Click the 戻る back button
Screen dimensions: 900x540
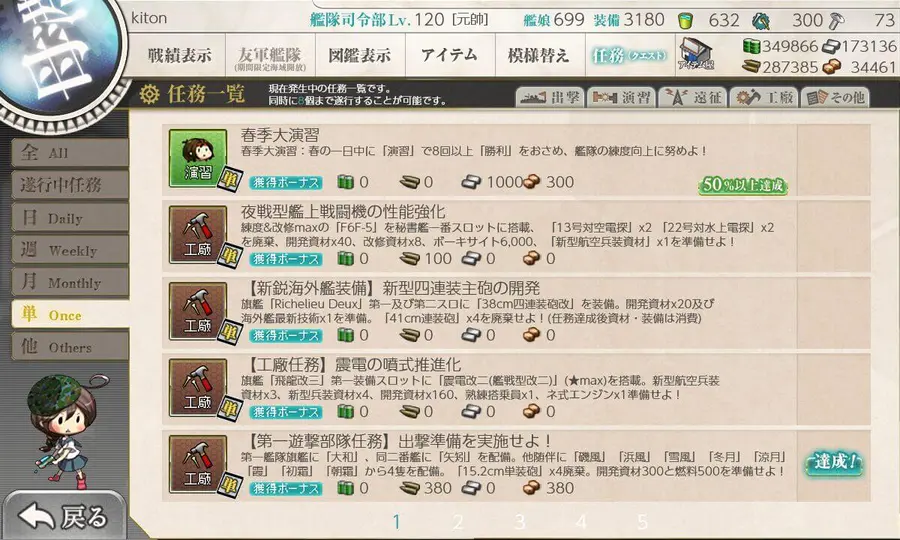(x=63, y=516)
